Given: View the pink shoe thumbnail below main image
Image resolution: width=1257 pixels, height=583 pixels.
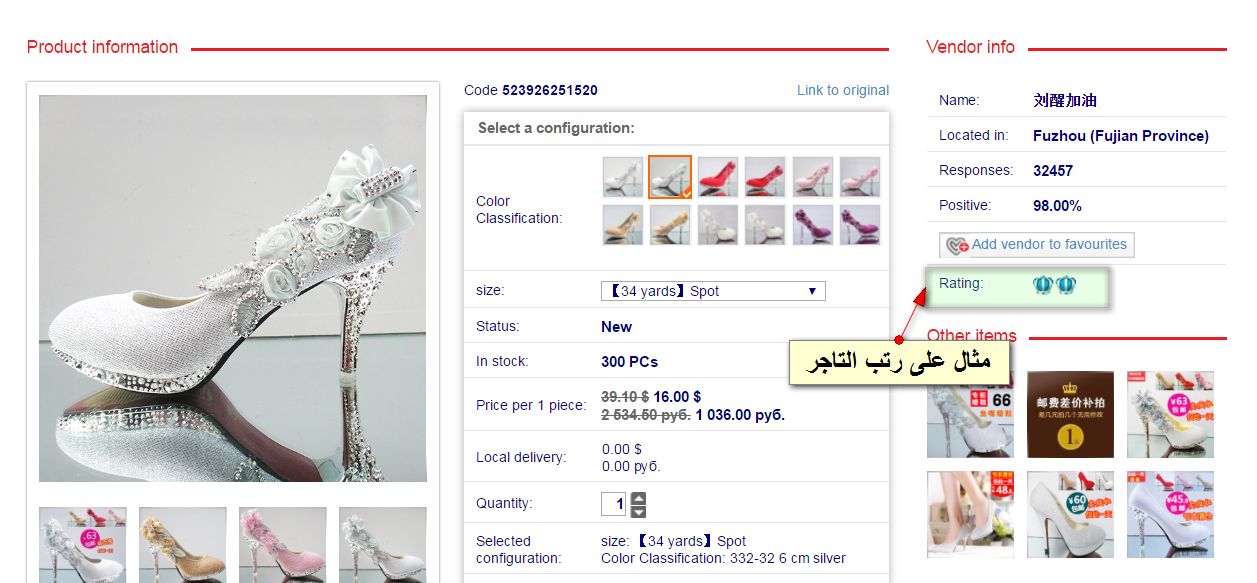Looking at the screenshot, I should click(282, 545).
